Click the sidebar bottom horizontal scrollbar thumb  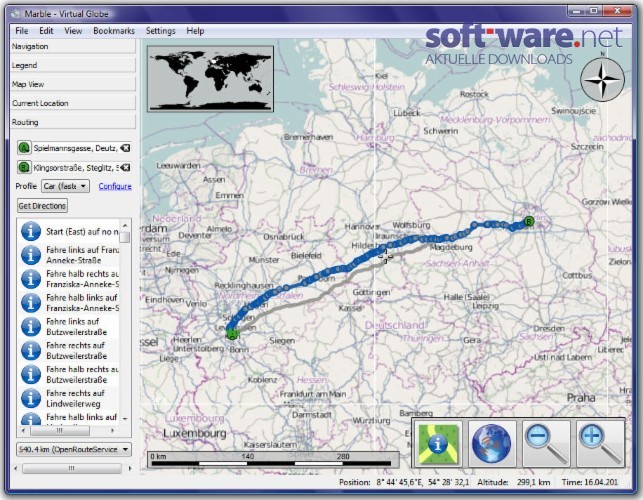72,468
